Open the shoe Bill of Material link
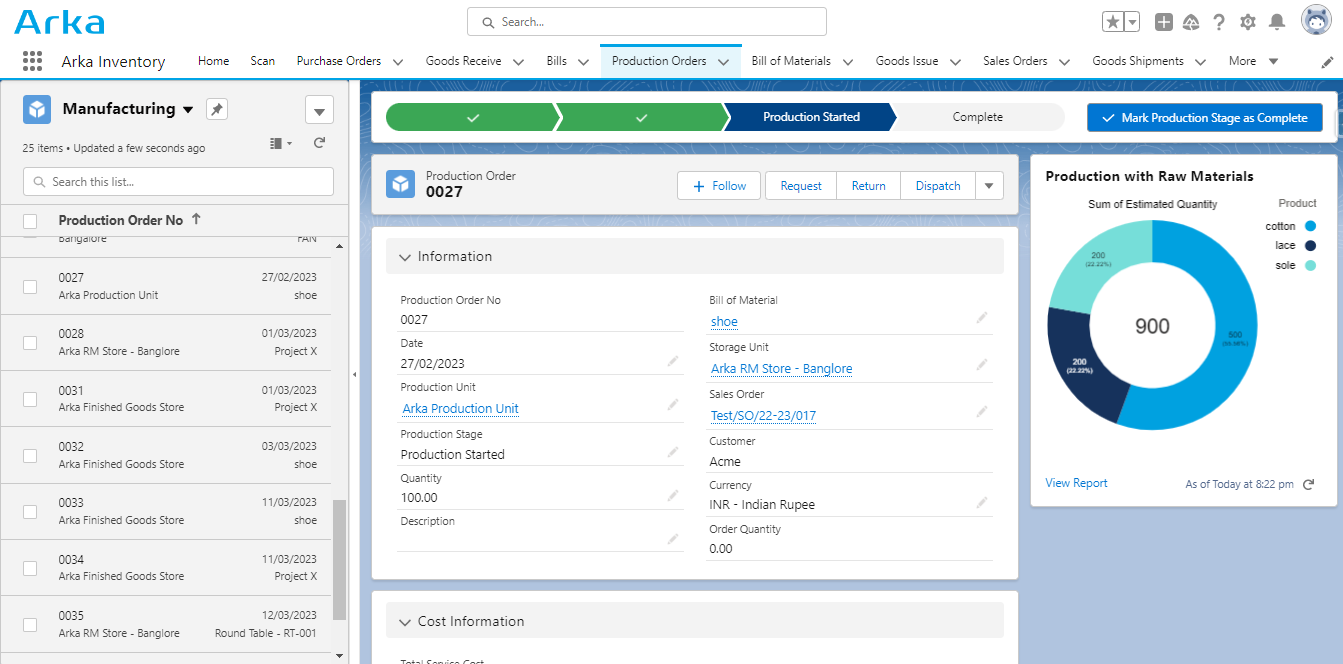1343x664 pixels. 723,321
